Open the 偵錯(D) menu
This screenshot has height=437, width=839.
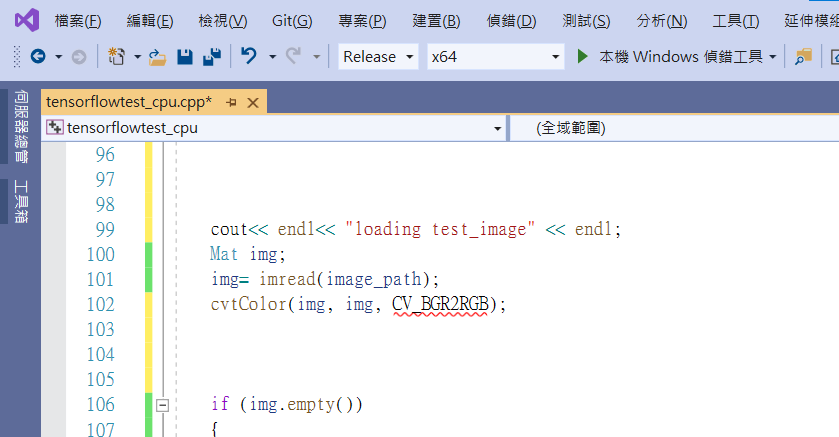tap(511, 21)
